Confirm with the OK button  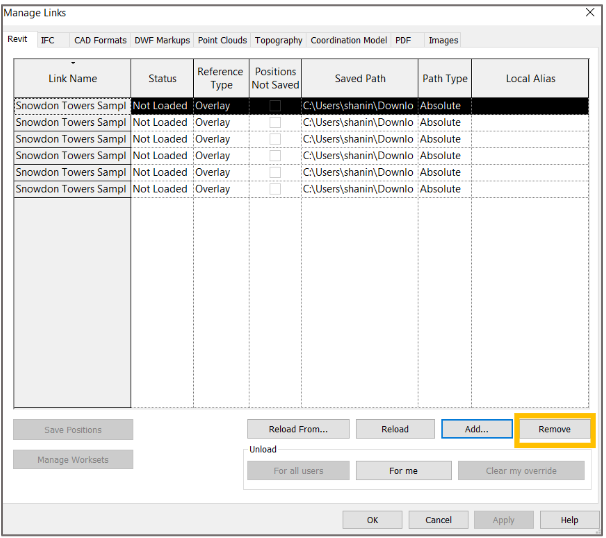coord(372,520)
